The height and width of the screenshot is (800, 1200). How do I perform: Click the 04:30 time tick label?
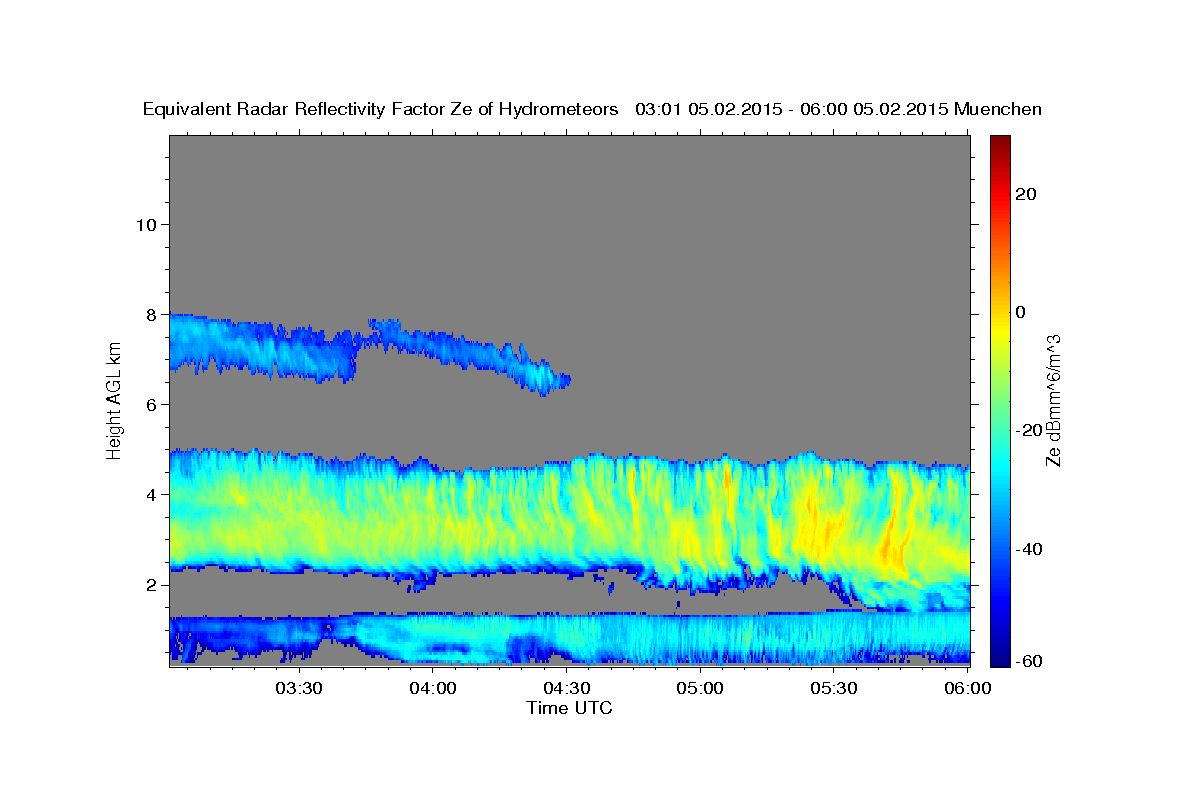tap(566, 688)
